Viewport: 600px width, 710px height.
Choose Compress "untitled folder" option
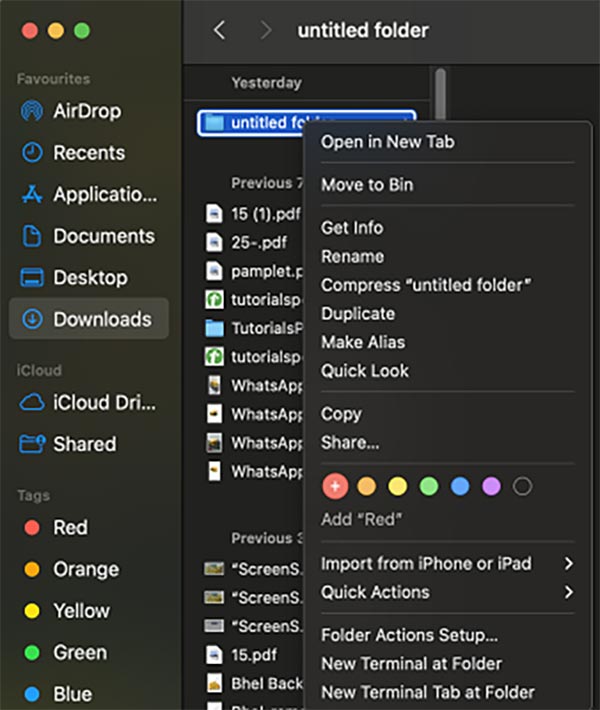426,285
